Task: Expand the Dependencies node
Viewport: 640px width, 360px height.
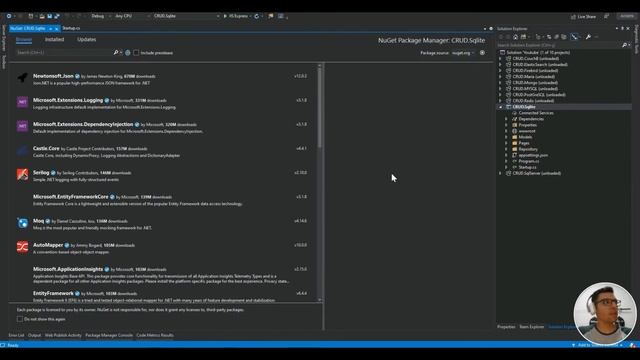Action: pos(507,119)
